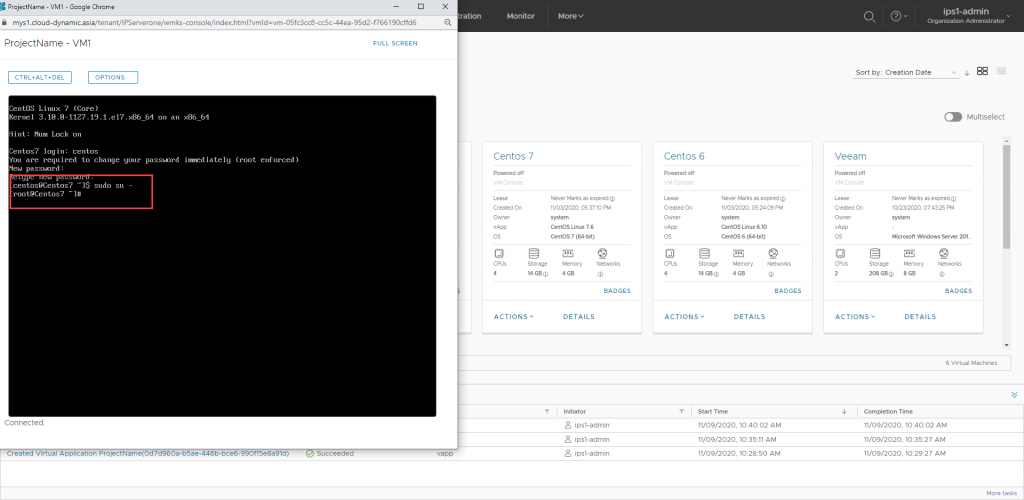Collapse the recent tasks panel

1014,395
